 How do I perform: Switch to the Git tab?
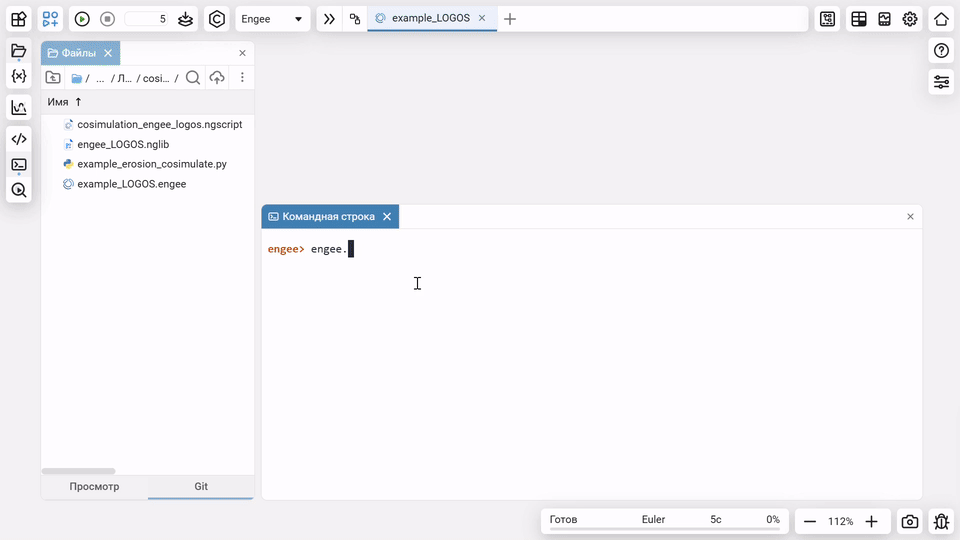(201, 487)
